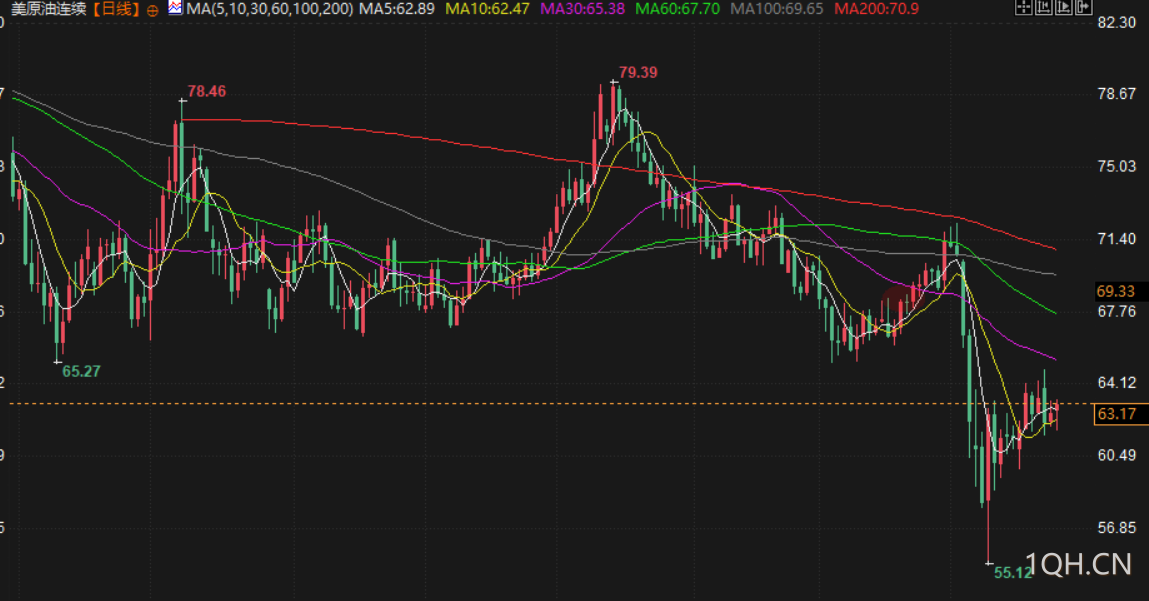Click the 60.49 axis price label
Viewport: 1149px width, 601px height.
(x=1117, y=455)
